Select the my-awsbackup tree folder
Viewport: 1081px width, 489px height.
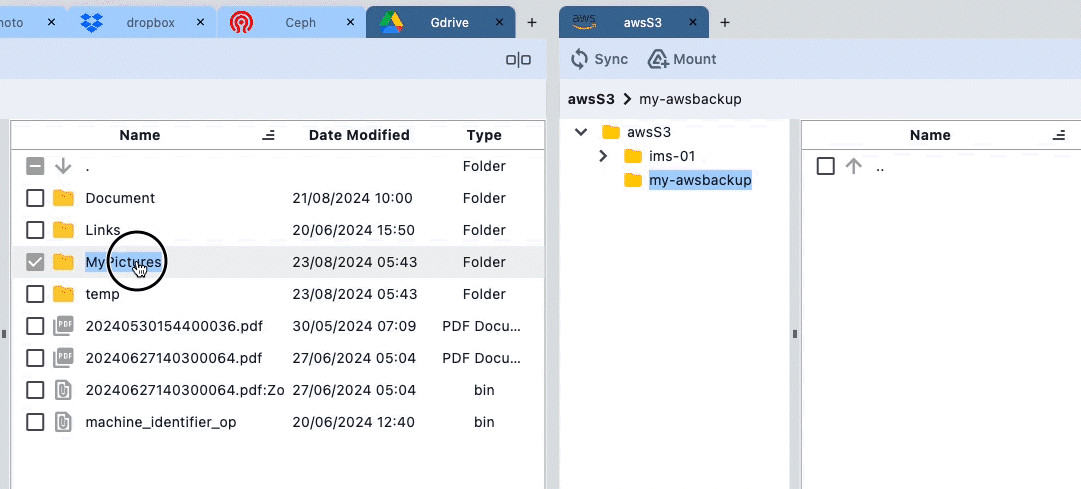click(x=699, y=180)
